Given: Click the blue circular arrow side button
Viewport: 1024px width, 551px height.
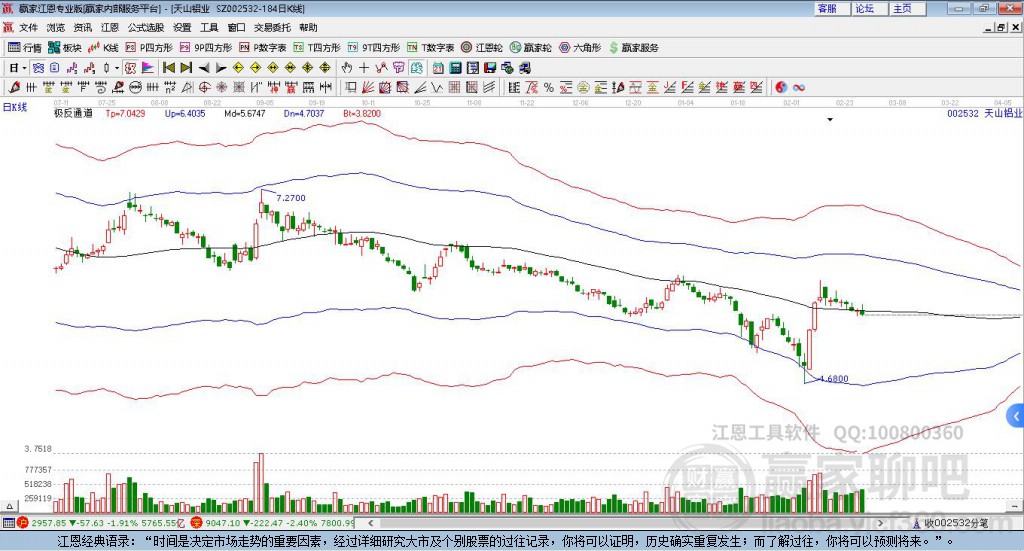Looking at the screenshot, I should pos(1016,415).
